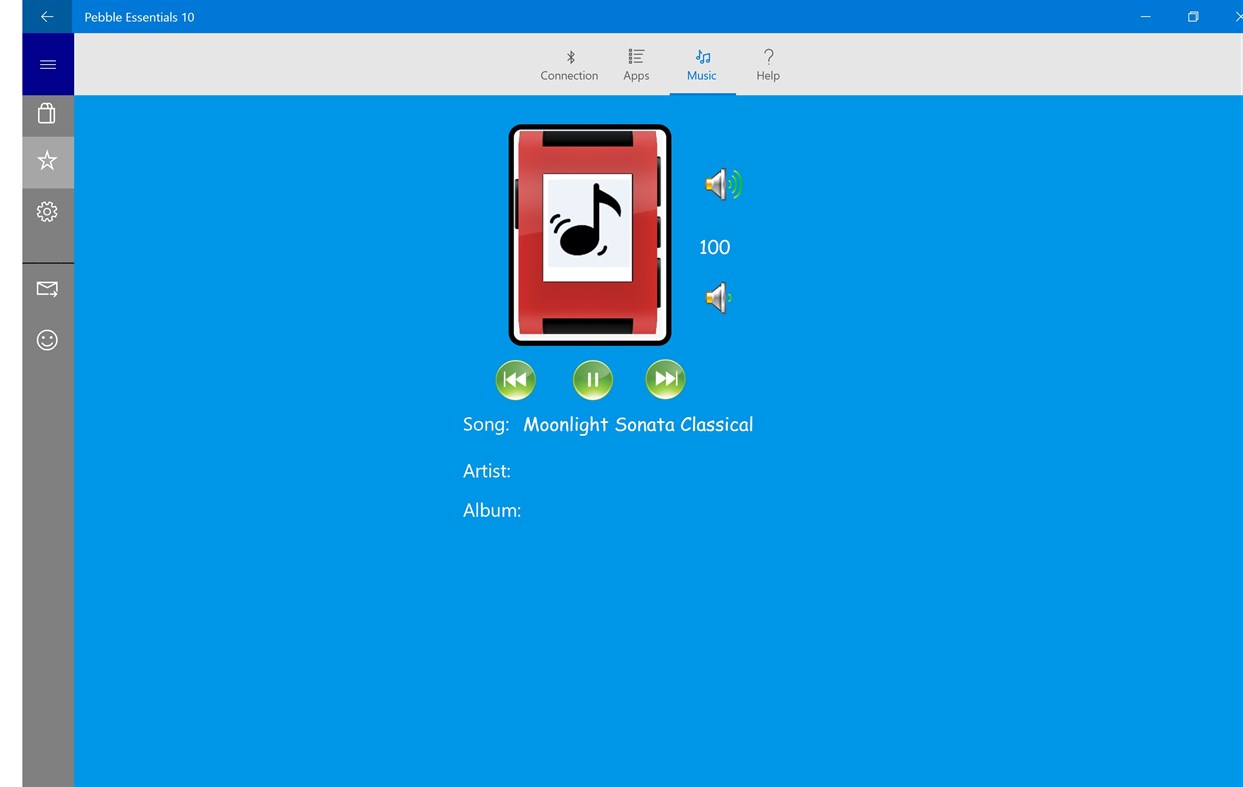The image size is (1243, 787).
Task: Jump to the previous track
Action: 515,379
